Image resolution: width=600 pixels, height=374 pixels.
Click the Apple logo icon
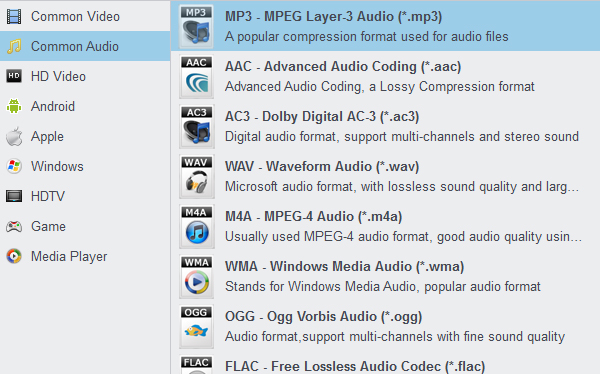tap(14, 136)
